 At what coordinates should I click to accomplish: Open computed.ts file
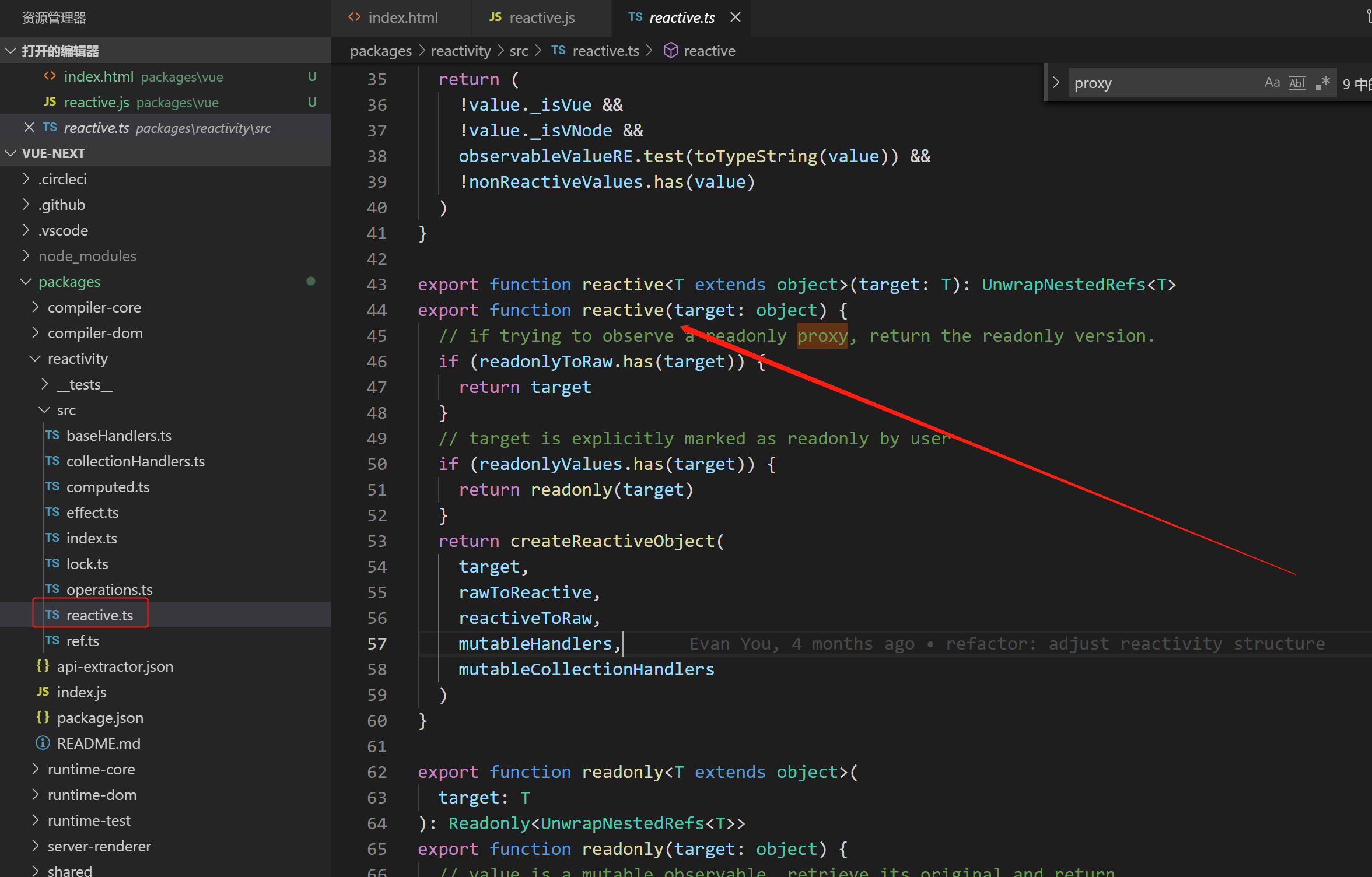(166, 487)
